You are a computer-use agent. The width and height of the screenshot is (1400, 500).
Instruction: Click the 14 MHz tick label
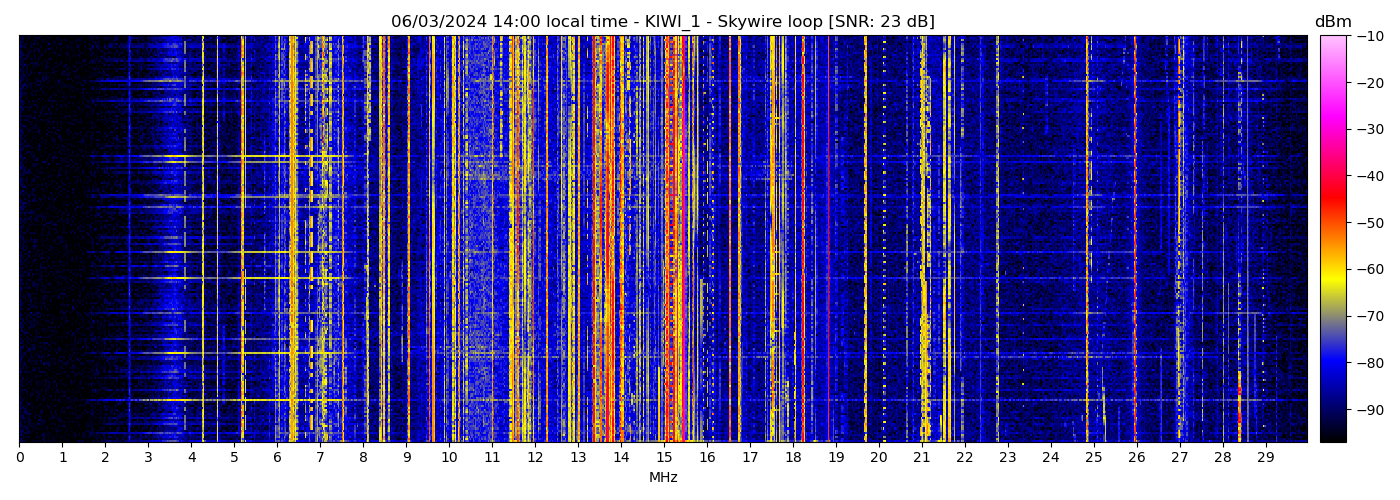click(621, 457)
